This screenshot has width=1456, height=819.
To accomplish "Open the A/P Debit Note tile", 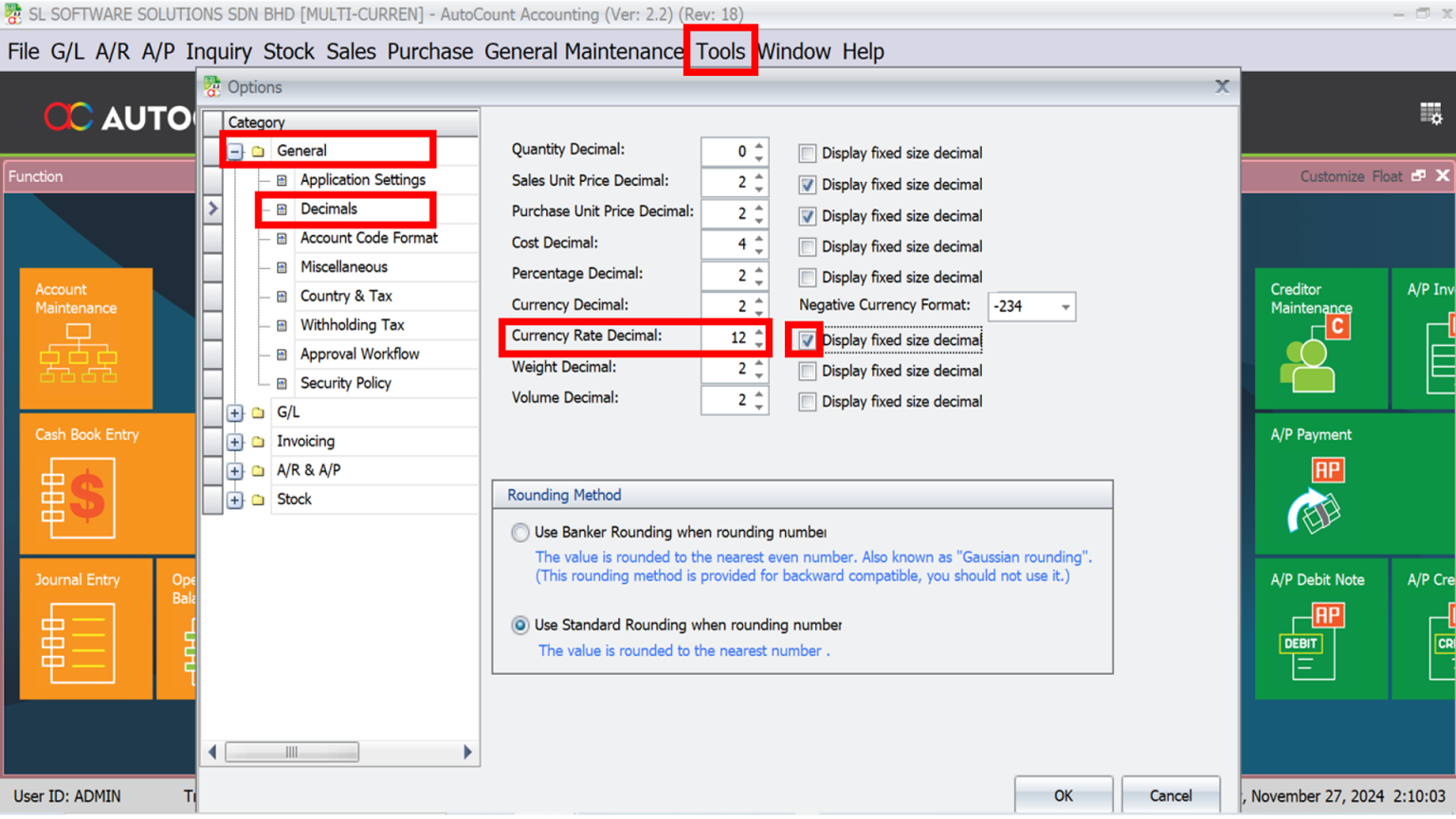I will 1321,628.
